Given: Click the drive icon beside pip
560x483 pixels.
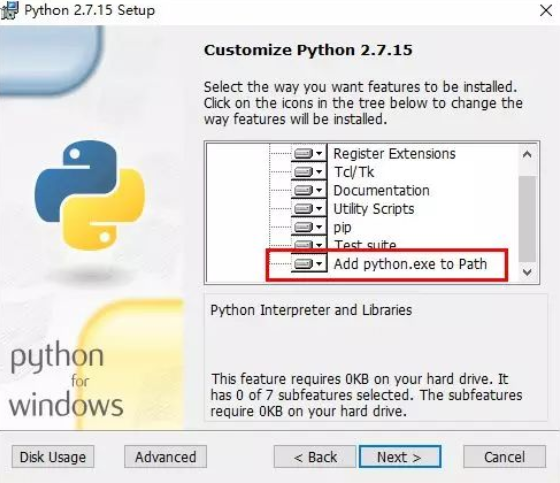Looking at the screenshot, I should pos(303,227).
